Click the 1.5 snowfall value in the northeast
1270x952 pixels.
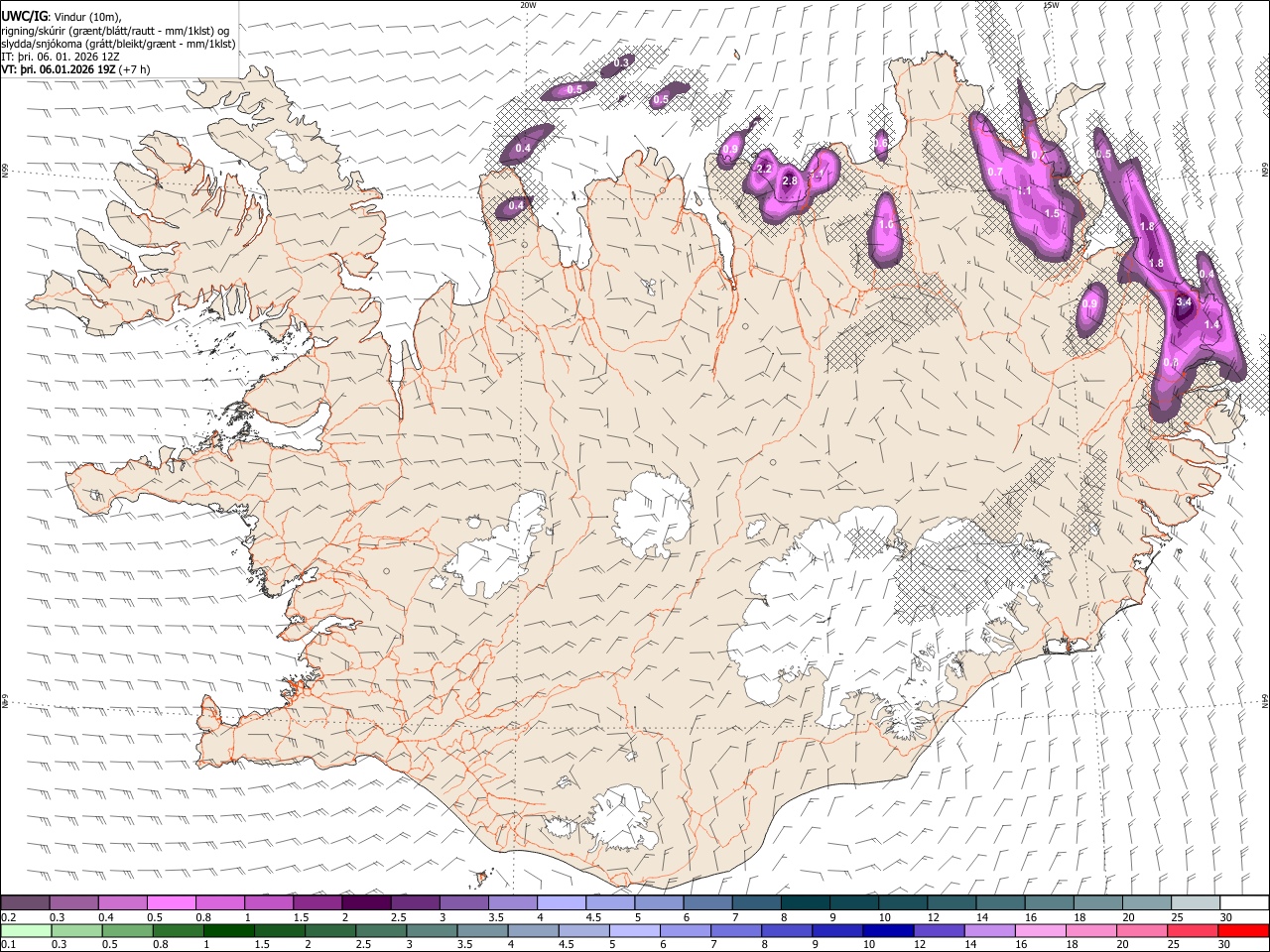(x=1052, y=213)
